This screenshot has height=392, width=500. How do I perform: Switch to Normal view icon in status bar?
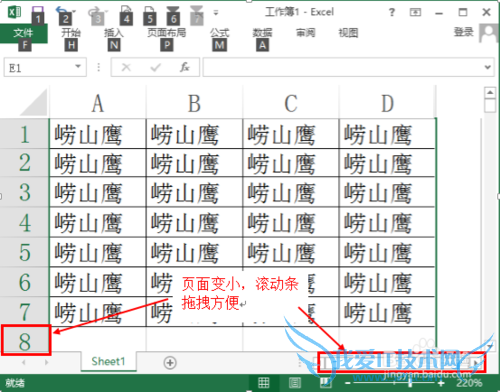tap(263, 383)
